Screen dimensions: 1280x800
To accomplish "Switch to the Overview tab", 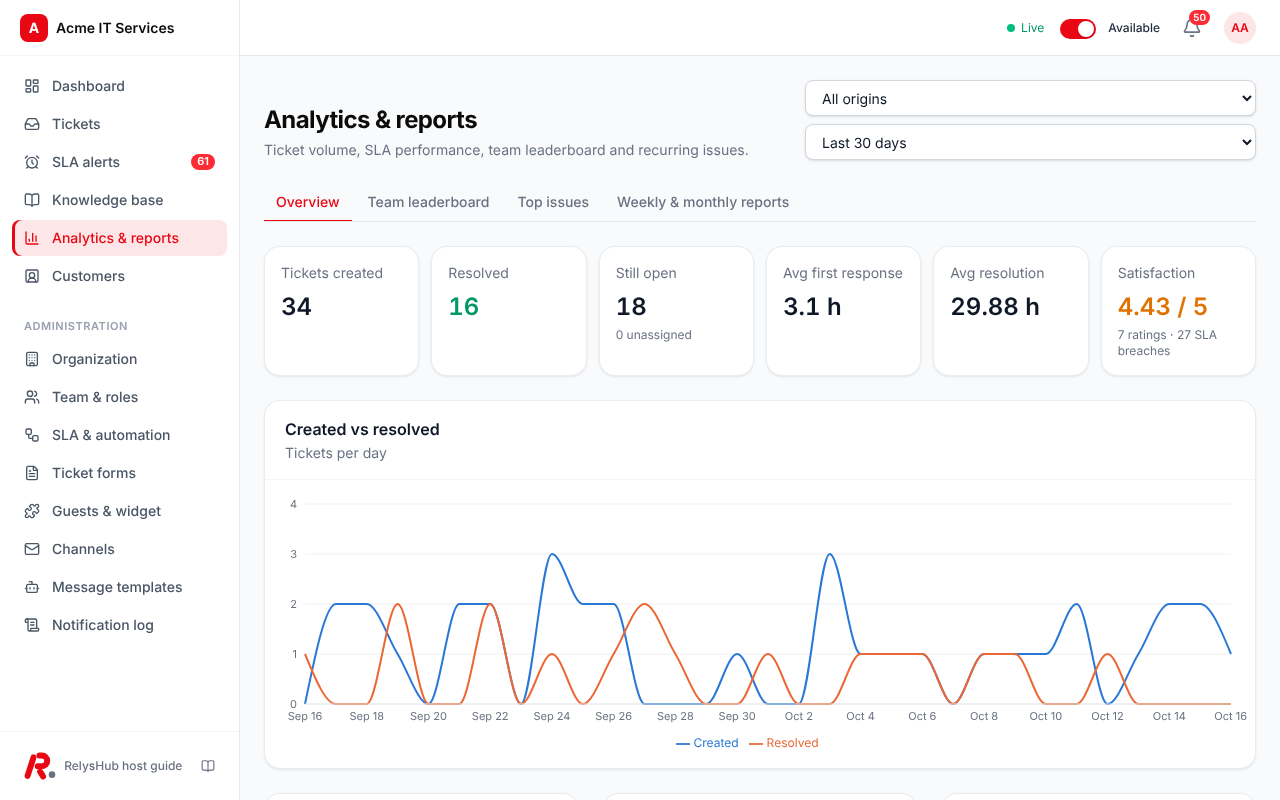I will click(308, 202).
